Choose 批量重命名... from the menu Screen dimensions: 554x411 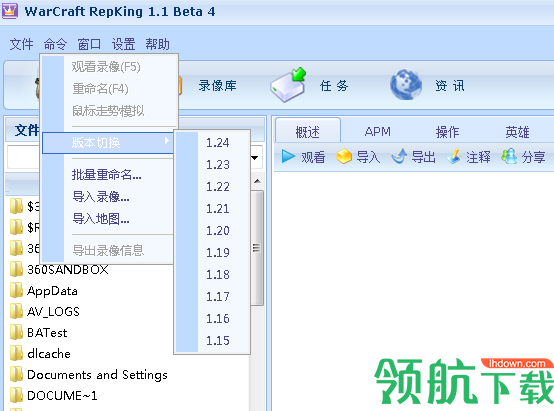[107, 175]
